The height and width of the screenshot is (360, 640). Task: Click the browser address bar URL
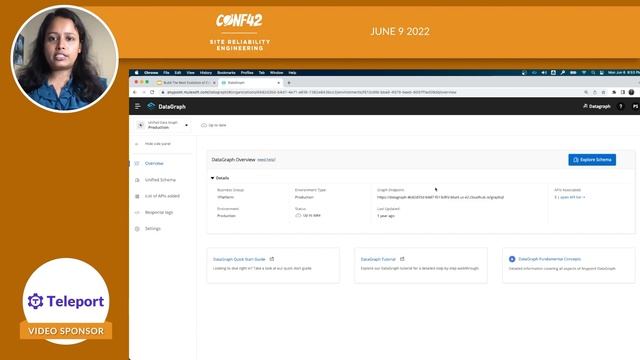[311, 92]
